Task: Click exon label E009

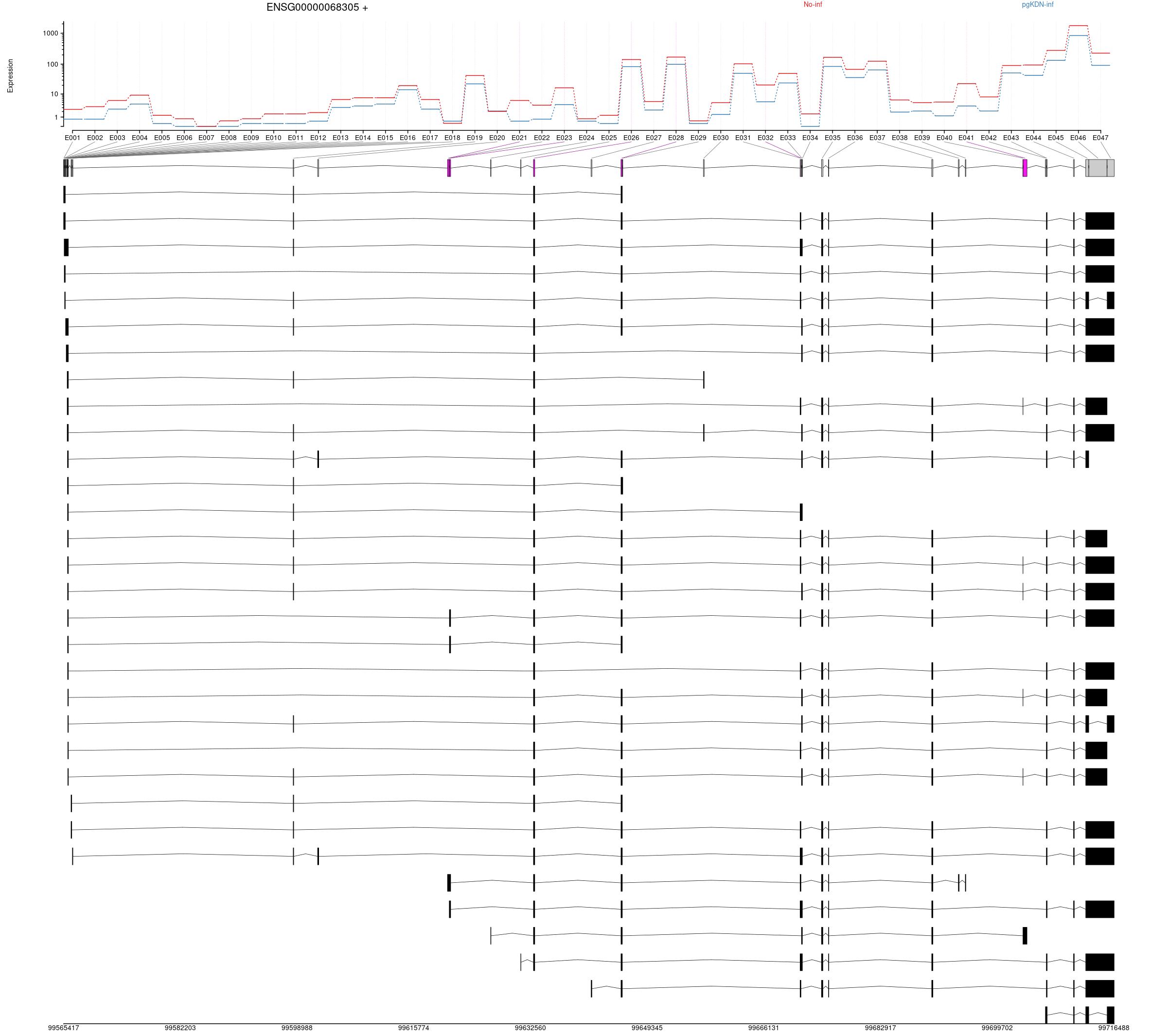Action: [x=251, y=138]
